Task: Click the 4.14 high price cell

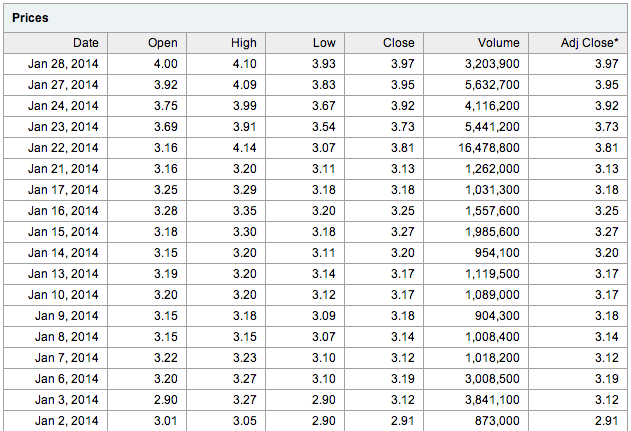Action: click(226, 148)
